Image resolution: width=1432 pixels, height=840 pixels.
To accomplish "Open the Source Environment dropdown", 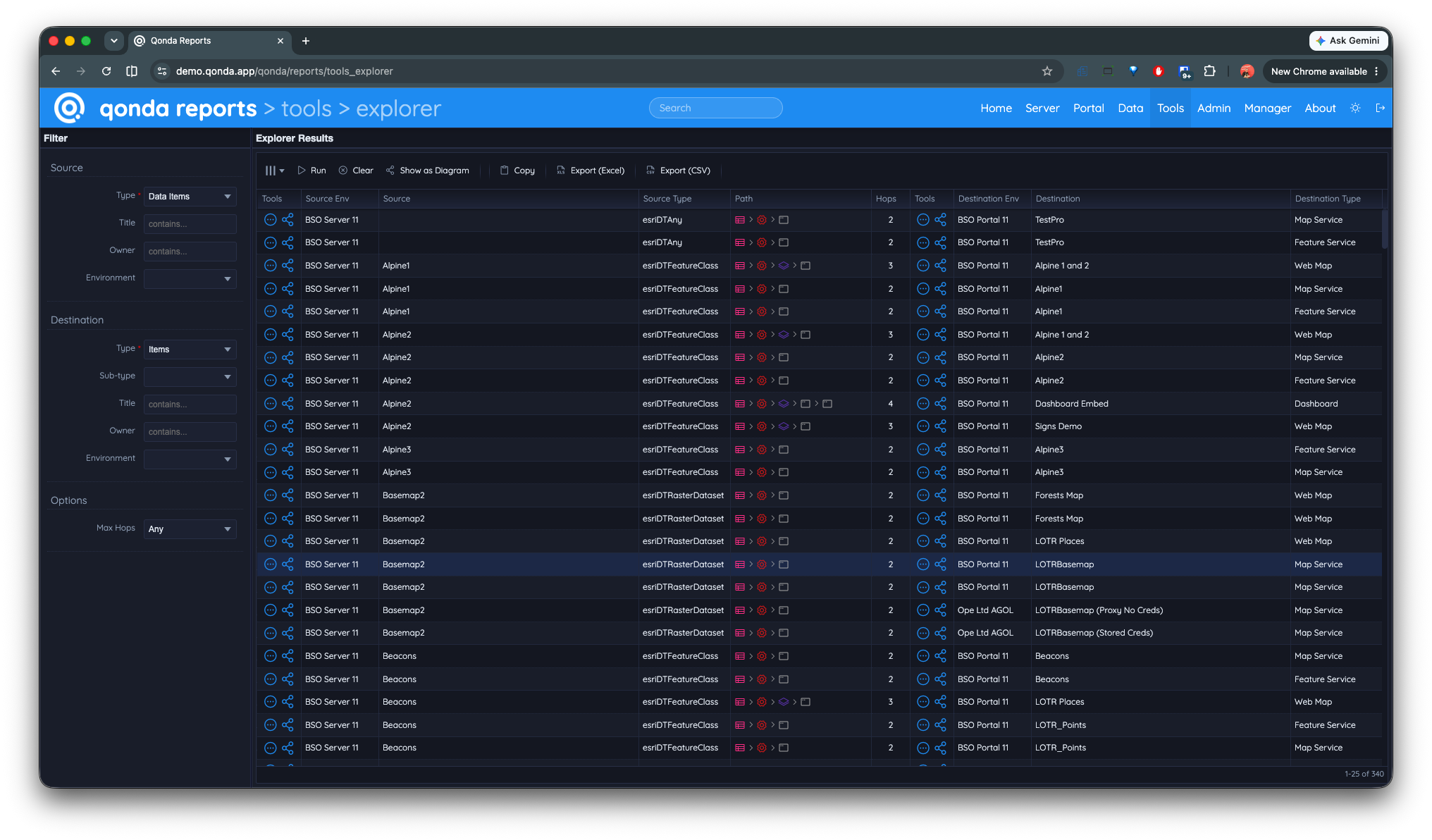I will pyautogui.click(x=190, y=279).
